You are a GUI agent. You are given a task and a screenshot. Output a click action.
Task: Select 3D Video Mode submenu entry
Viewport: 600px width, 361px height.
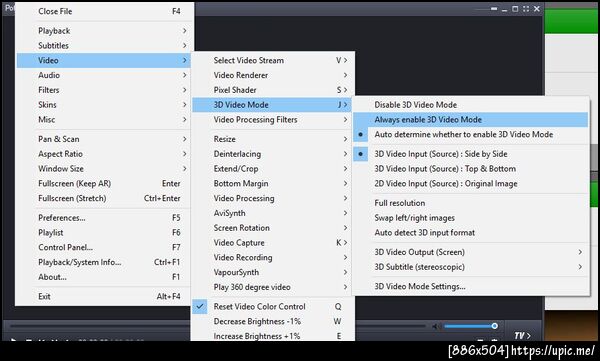click(x=272, y=105)
